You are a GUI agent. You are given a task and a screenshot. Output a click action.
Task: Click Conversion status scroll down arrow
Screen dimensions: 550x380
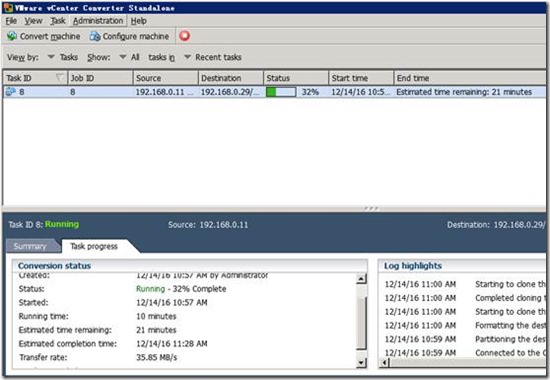[361, 362]
